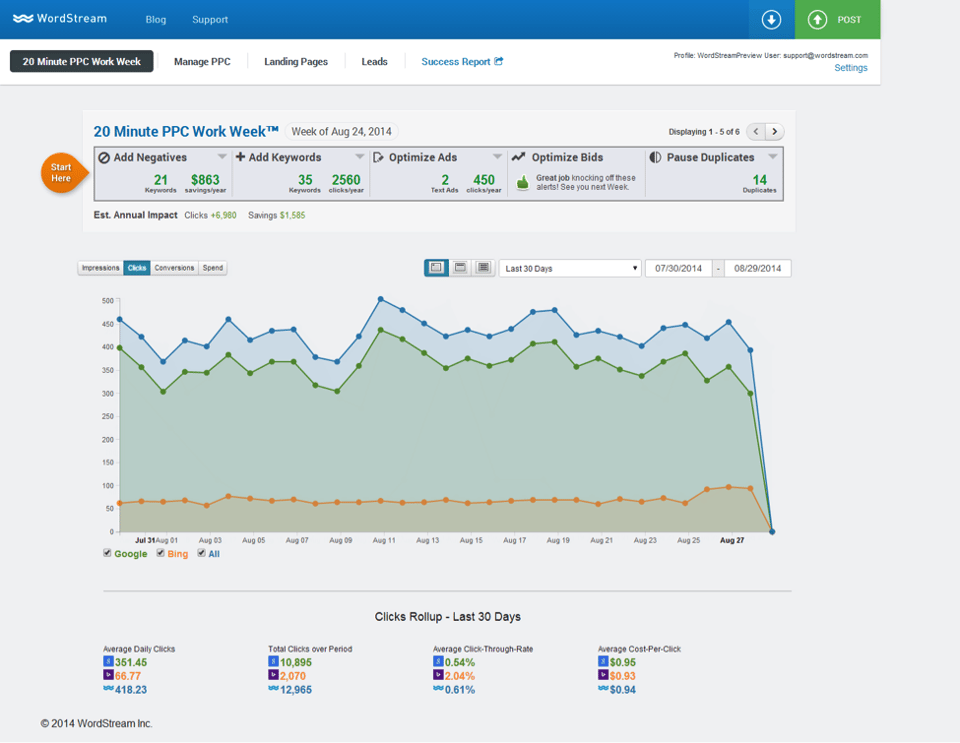
Task: Click the download icon in the header
Action: tap(770, 19)
